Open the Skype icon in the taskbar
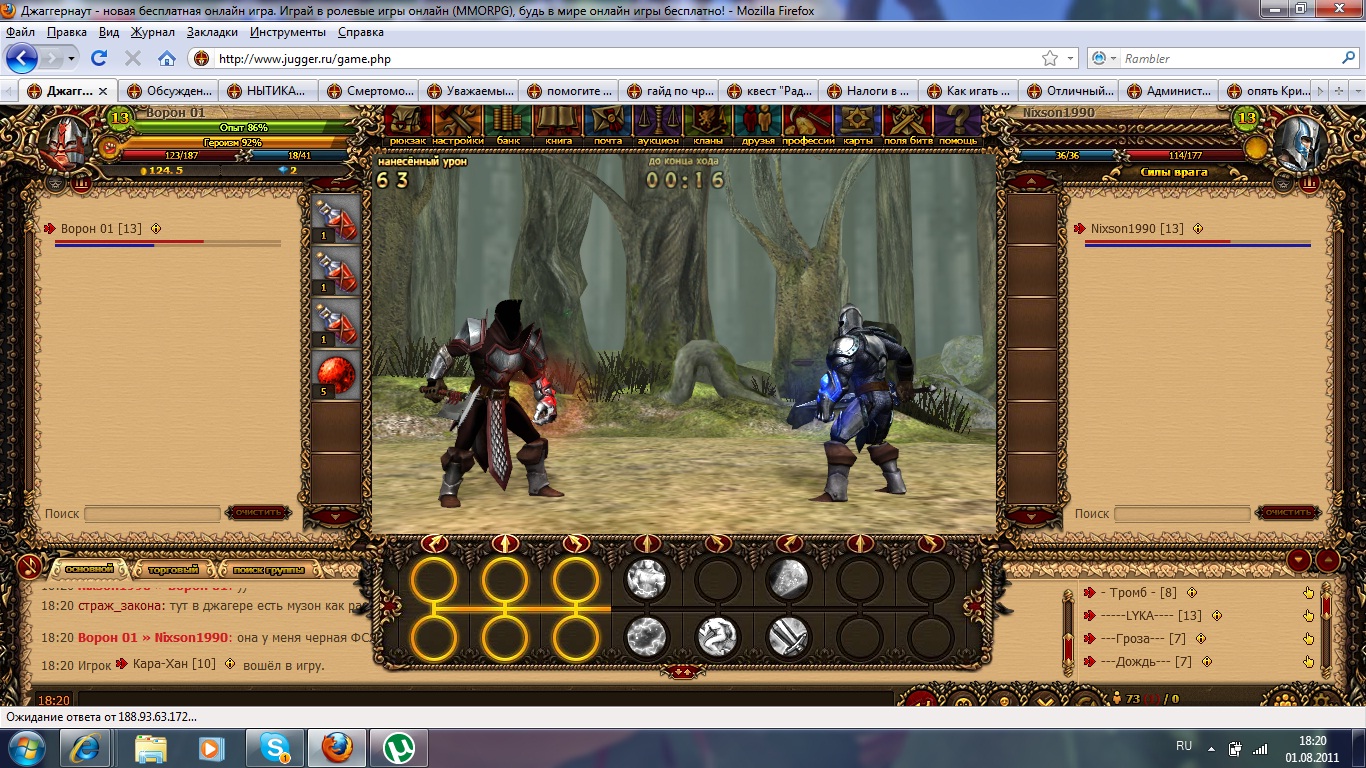The height and width of the screenshot is (768, 1366). (274, 747)
